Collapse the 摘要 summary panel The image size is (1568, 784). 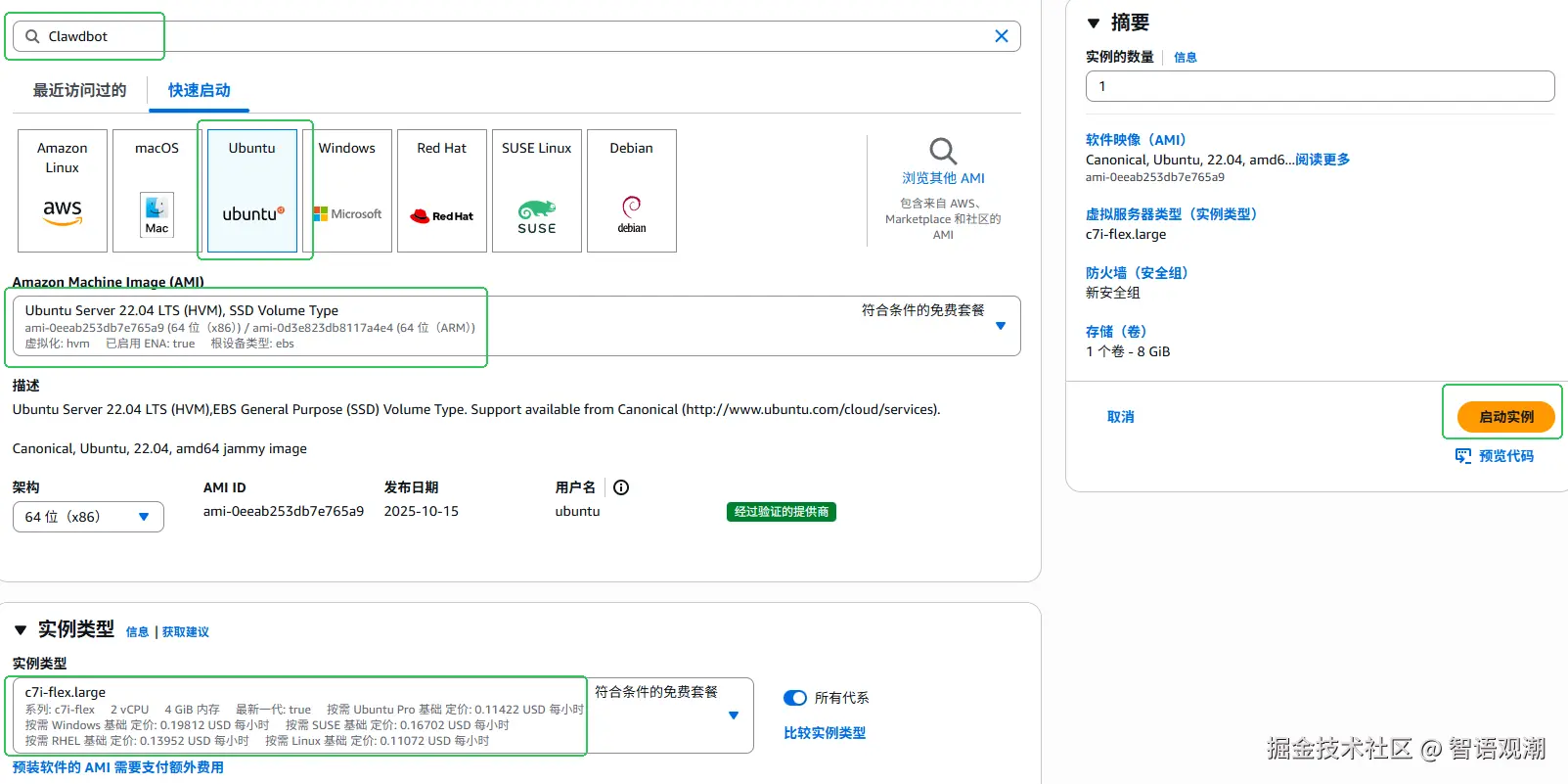[1094, 23]
